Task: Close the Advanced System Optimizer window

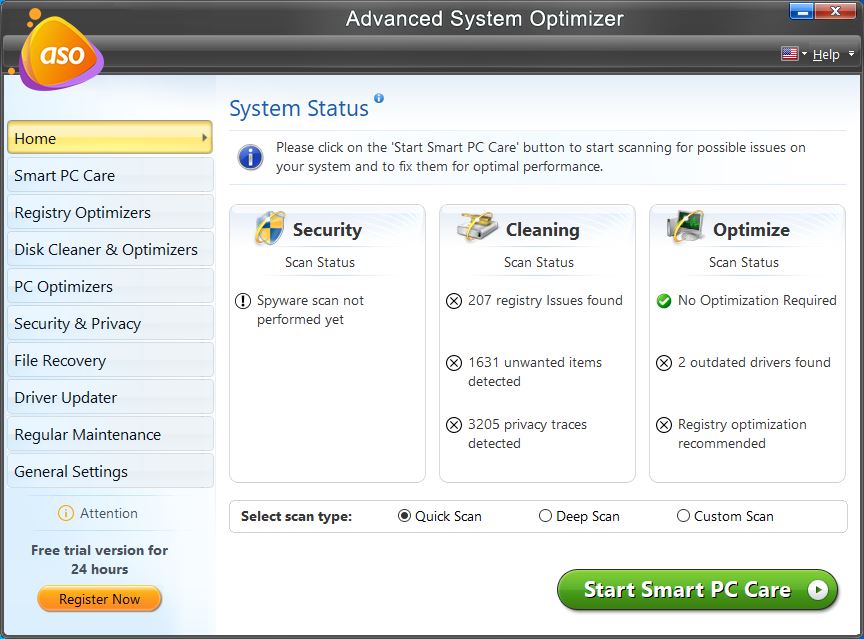Action: point(835,10)
